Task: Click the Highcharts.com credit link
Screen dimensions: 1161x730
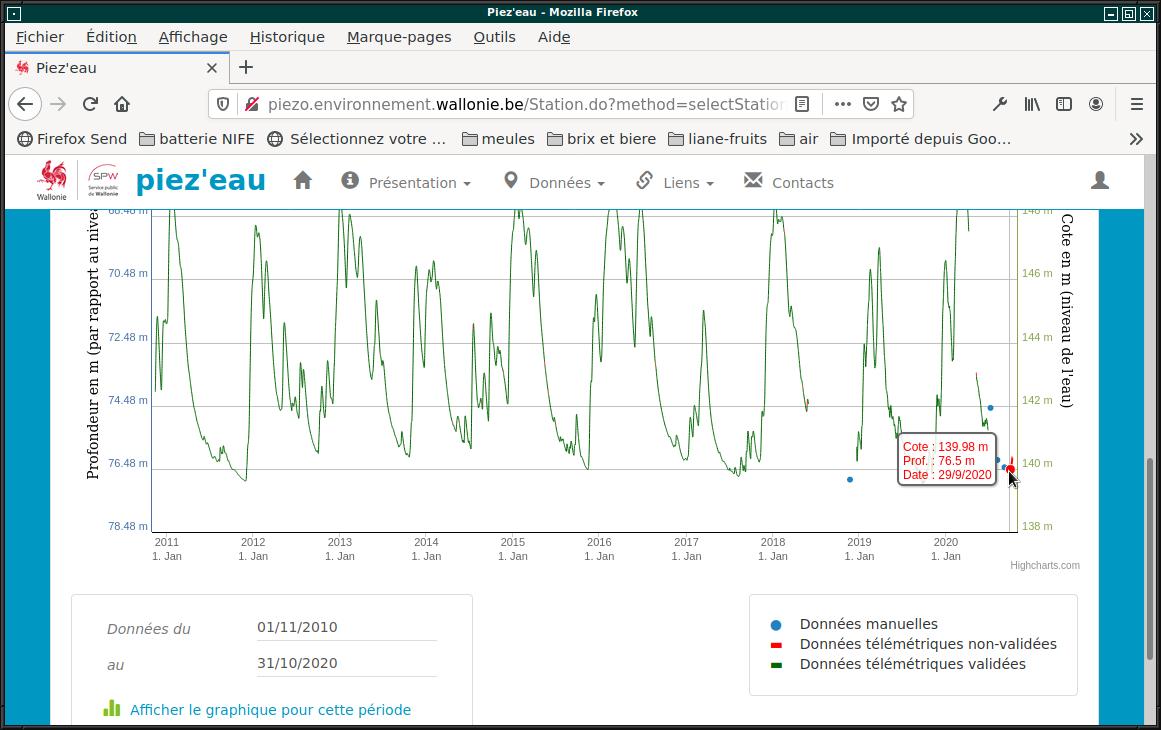Action: [x=1045, y=566]
